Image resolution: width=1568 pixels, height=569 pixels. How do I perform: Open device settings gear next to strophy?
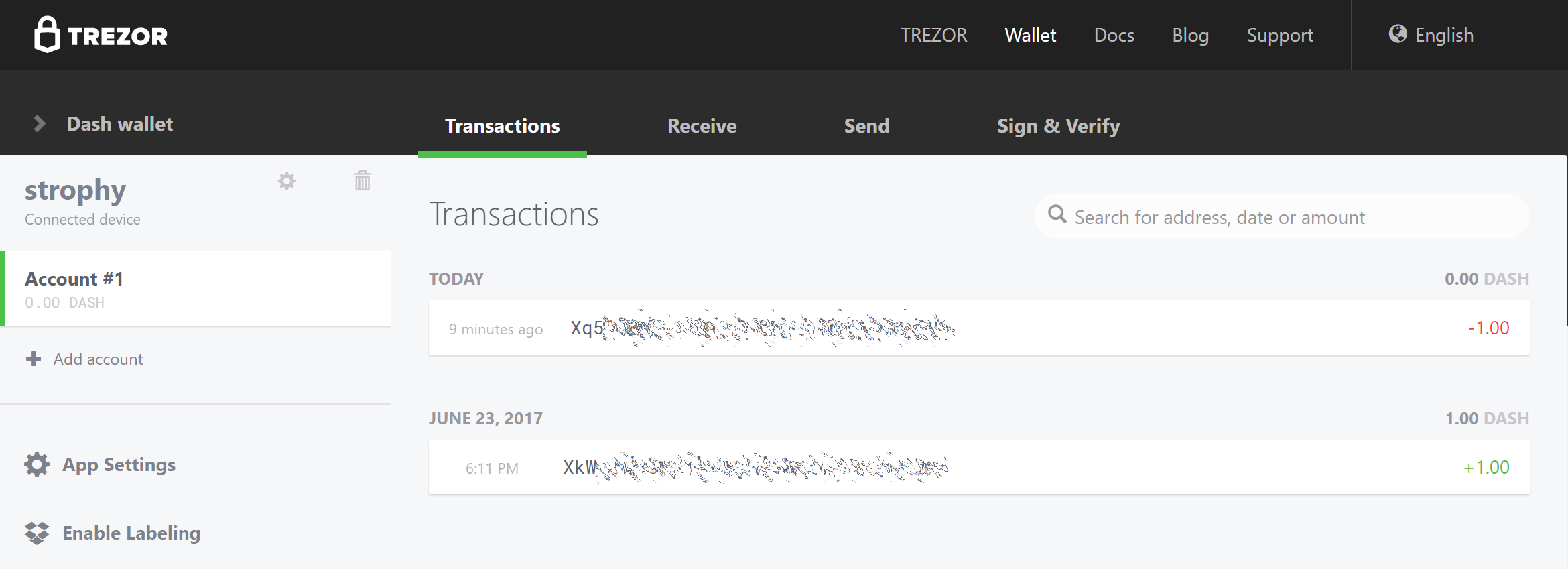[287, 181]
